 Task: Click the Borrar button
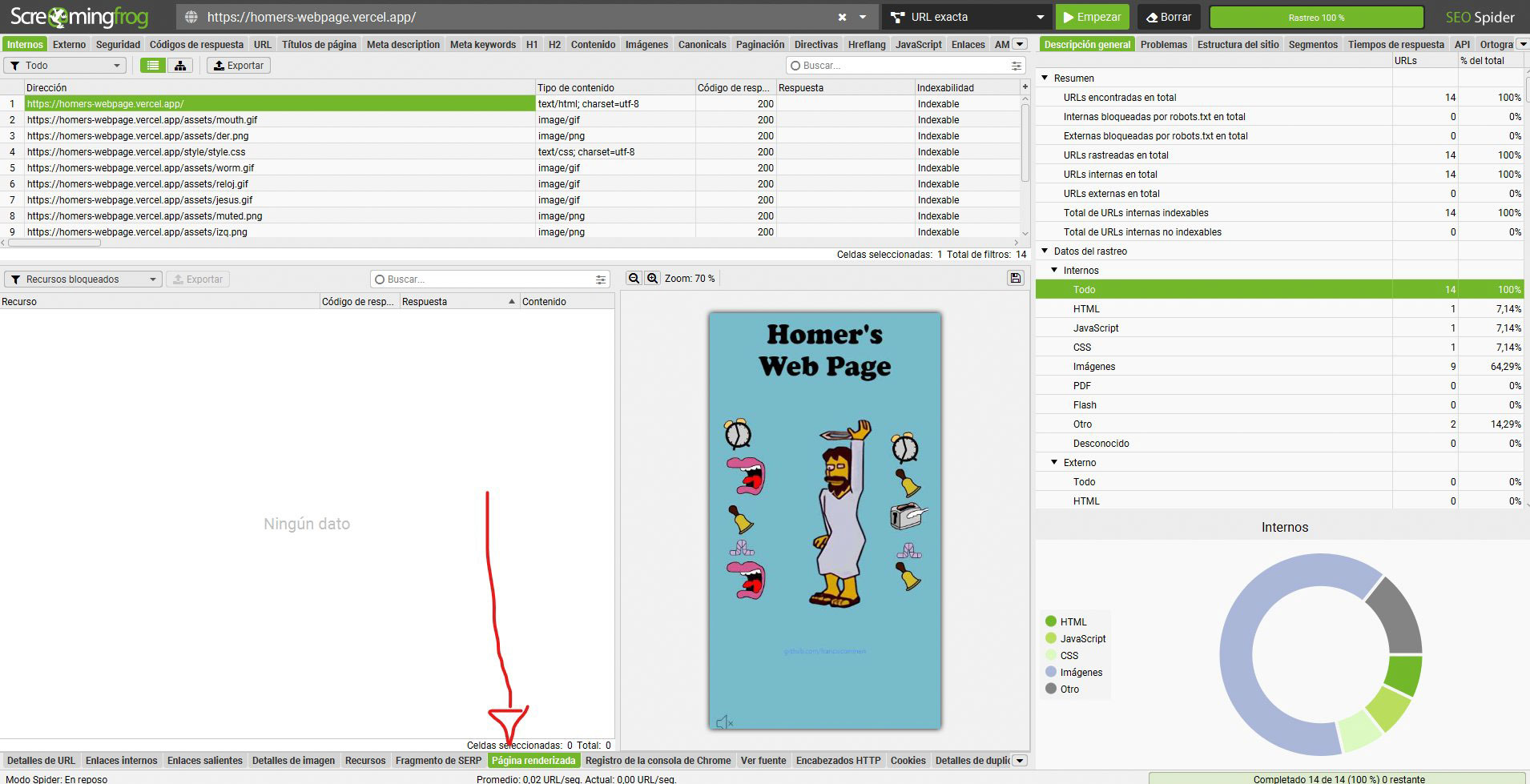[x=1169, y=17]
